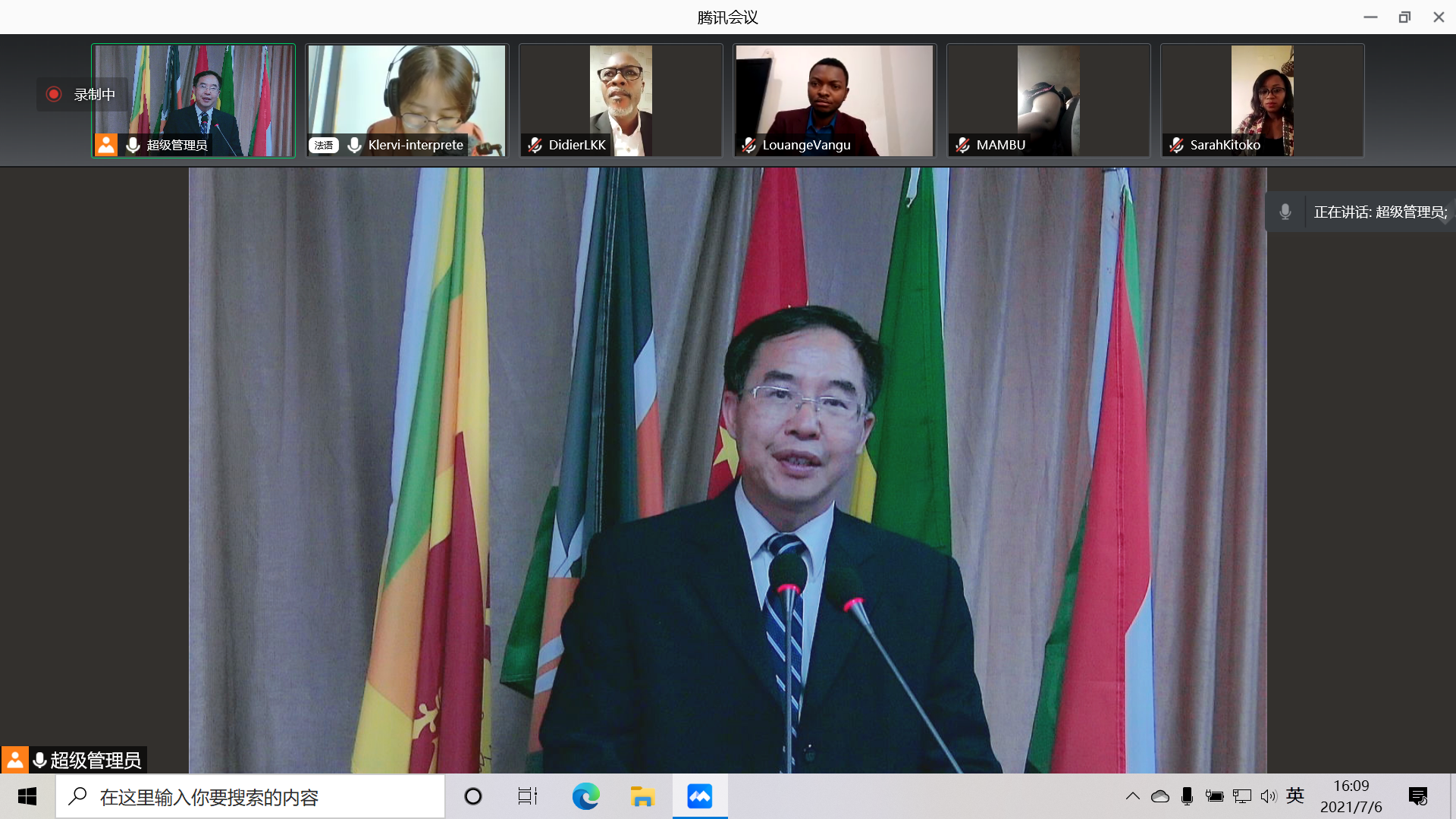1456x819 pixels.
Task: Open File Explorer from taskbar
Action: point(642,796)
